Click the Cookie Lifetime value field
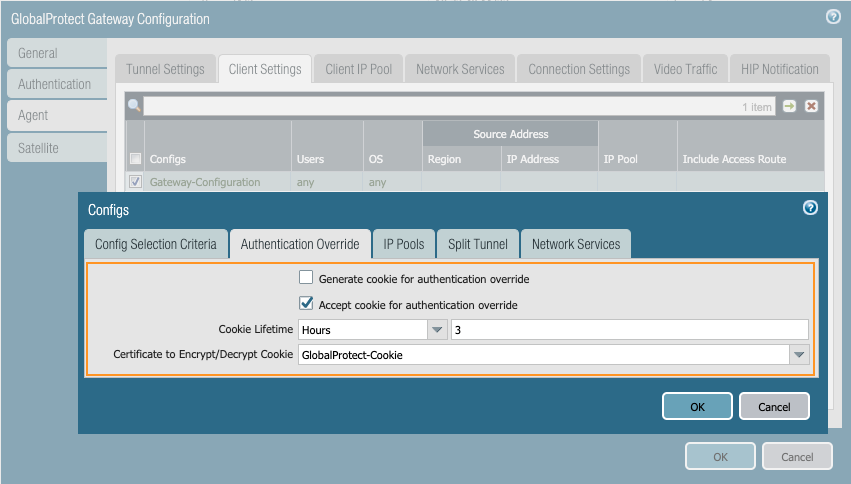This screenshot has height=484, width=851. (630, 330)
